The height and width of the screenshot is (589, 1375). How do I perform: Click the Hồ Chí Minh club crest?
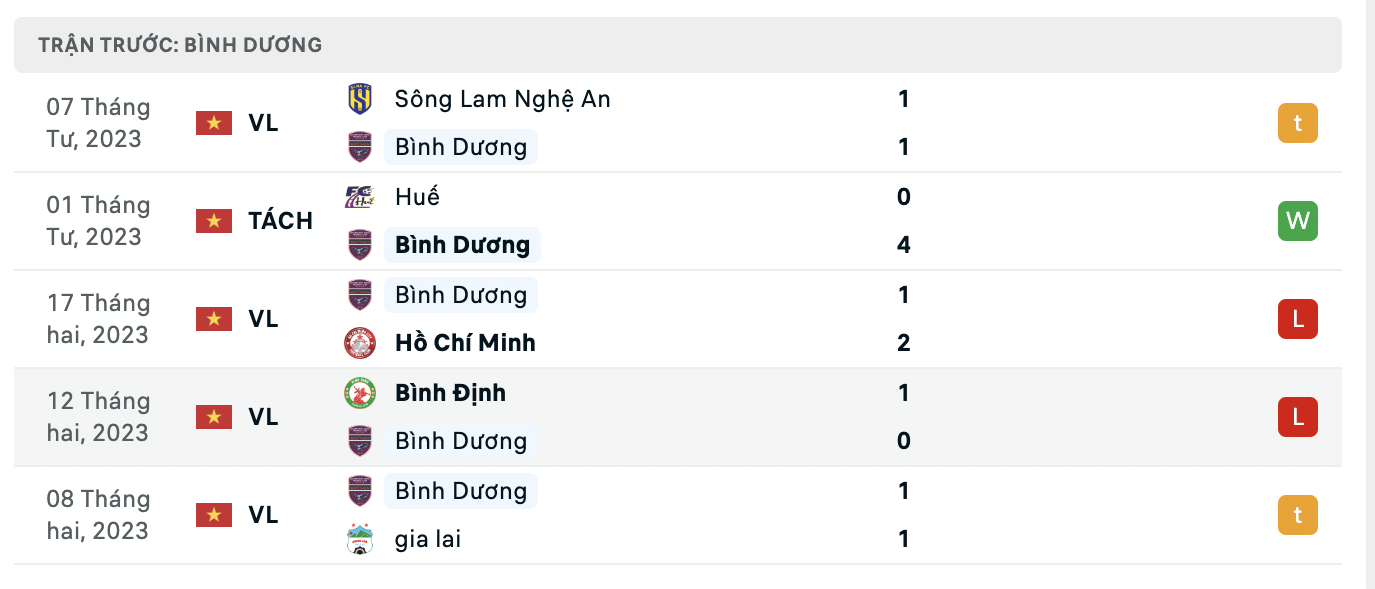pos(359,342)
